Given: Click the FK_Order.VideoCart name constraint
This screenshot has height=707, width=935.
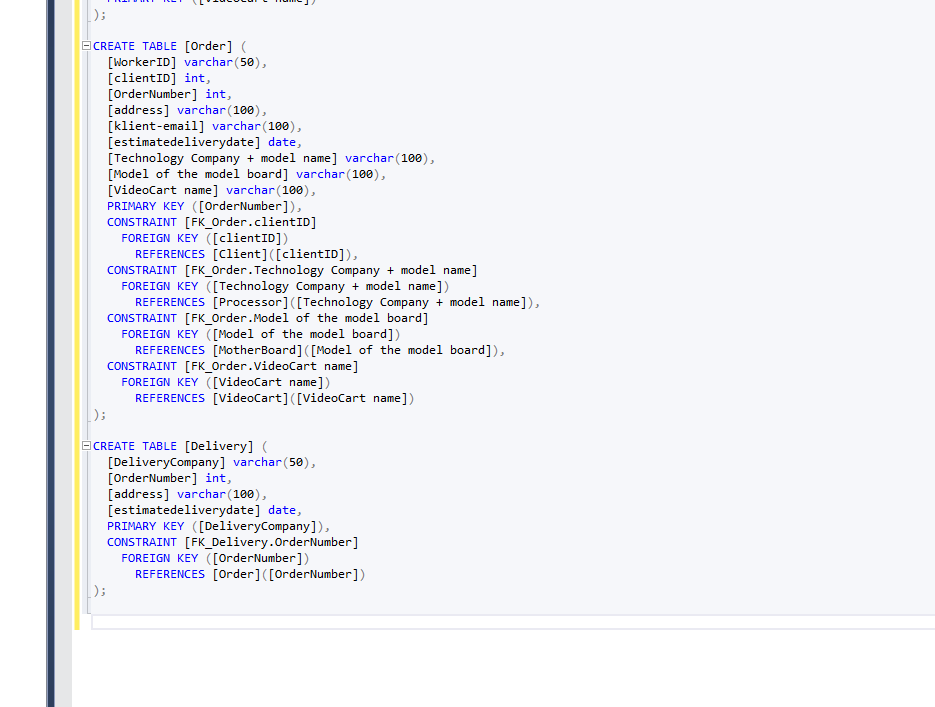Looking at the screenshot, I should point(271,366).
